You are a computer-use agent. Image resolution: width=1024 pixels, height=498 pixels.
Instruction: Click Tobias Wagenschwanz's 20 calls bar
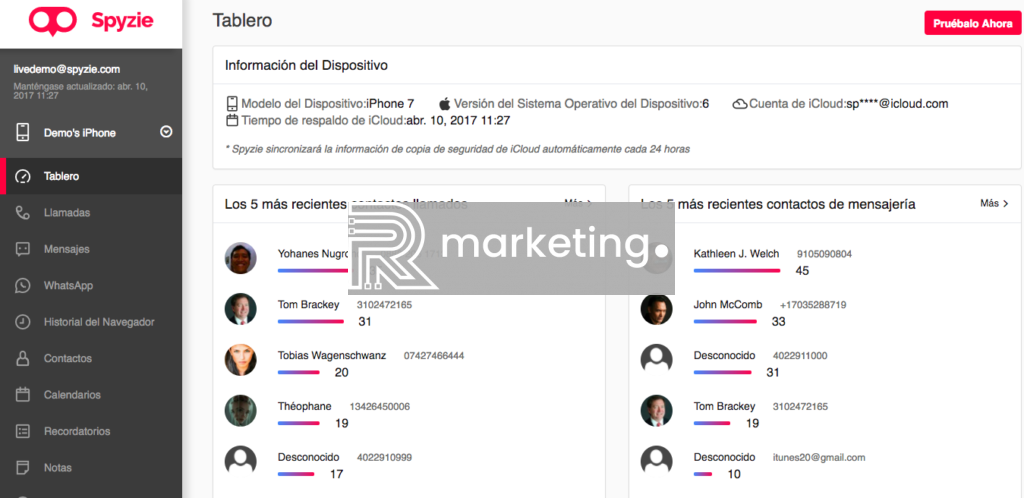[298, 372]
